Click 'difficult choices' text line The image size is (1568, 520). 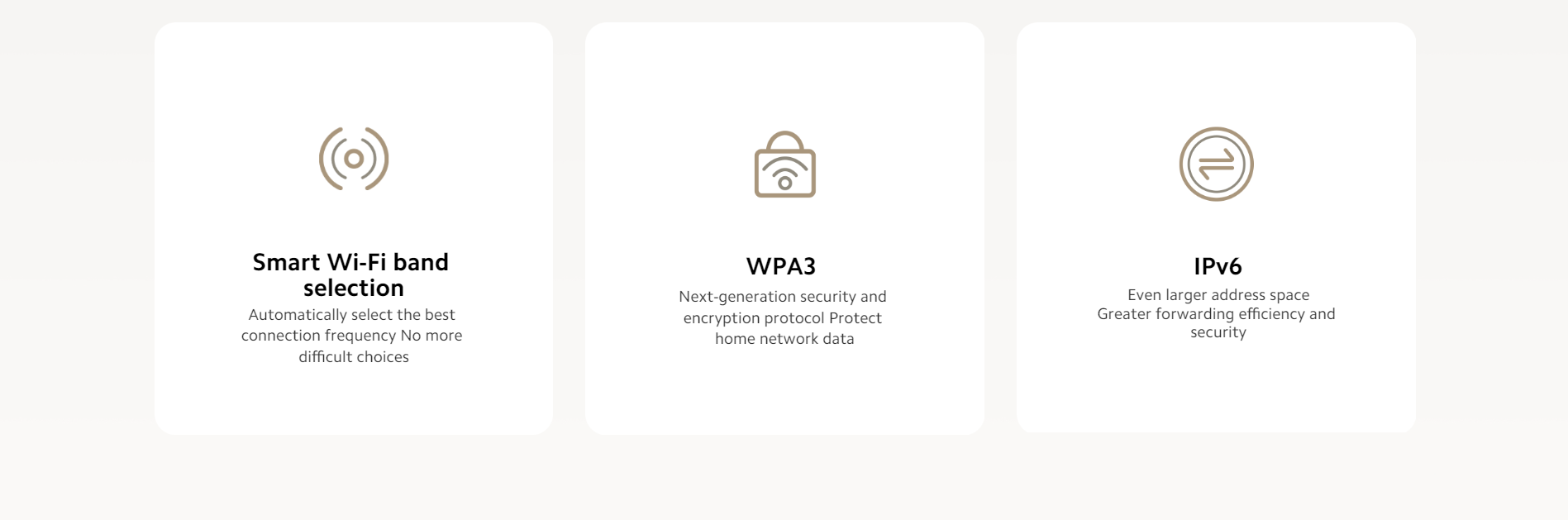(x=354, y=357)
